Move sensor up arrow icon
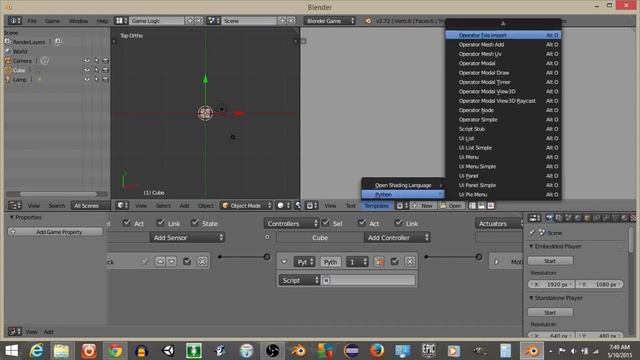This screenshot has height=360, width=640. [x=160, y=262]
